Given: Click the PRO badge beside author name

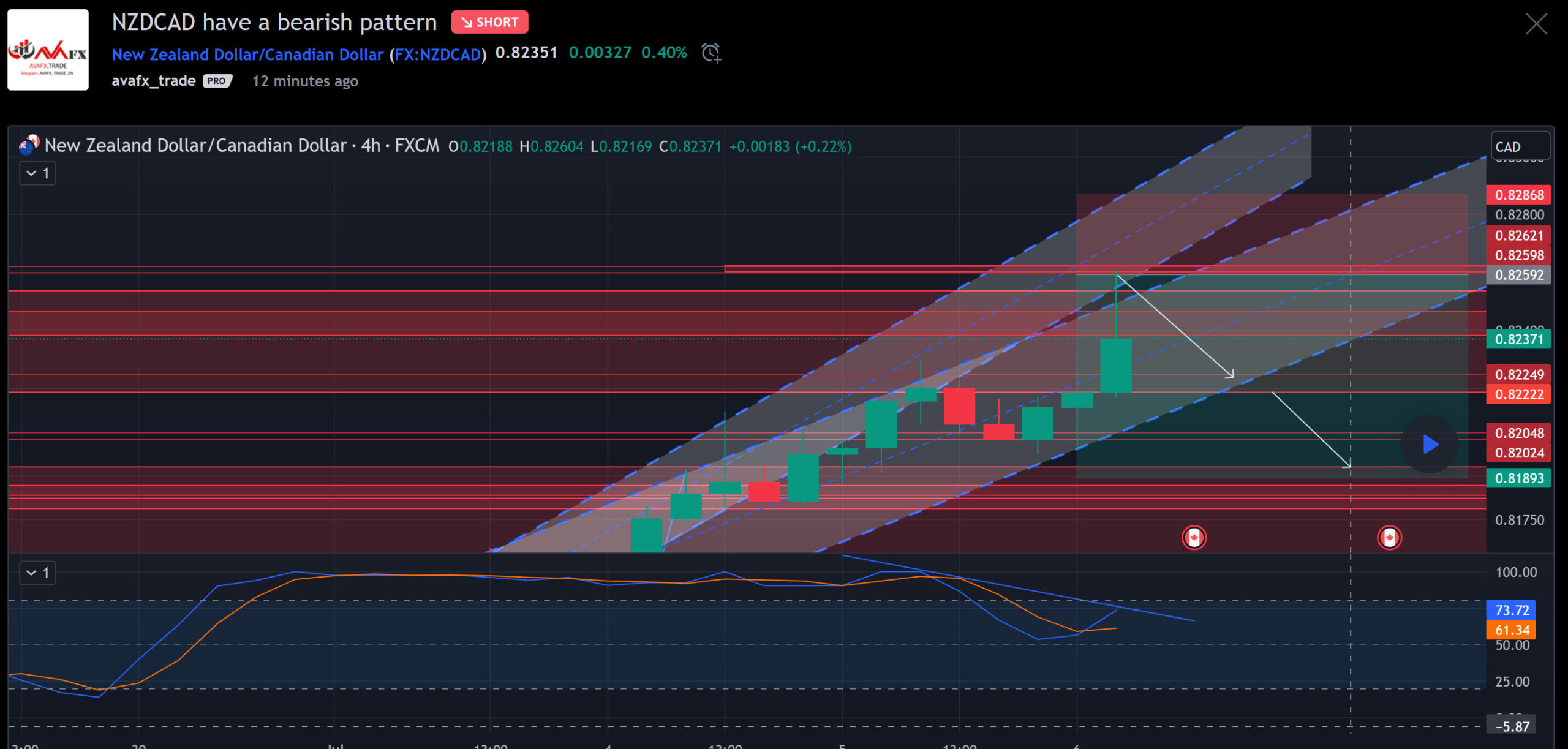Looking at the screenshot, I should 217,81.
